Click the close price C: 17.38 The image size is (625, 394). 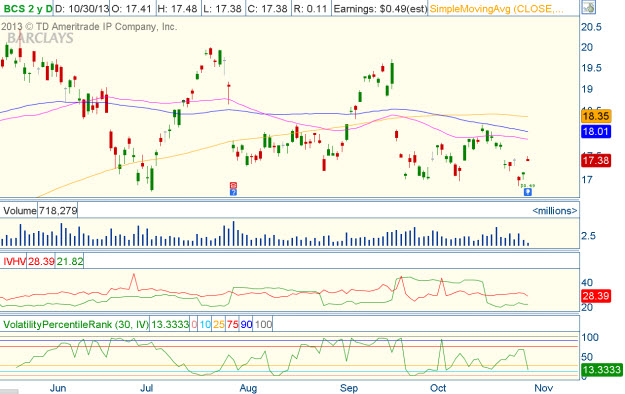[x=267, y=9]
